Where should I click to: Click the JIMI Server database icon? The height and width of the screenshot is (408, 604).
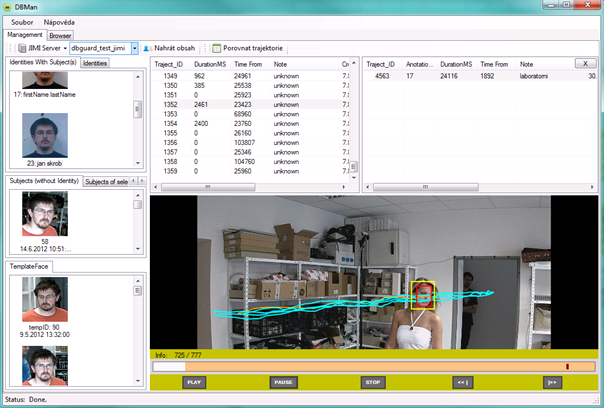22,48
